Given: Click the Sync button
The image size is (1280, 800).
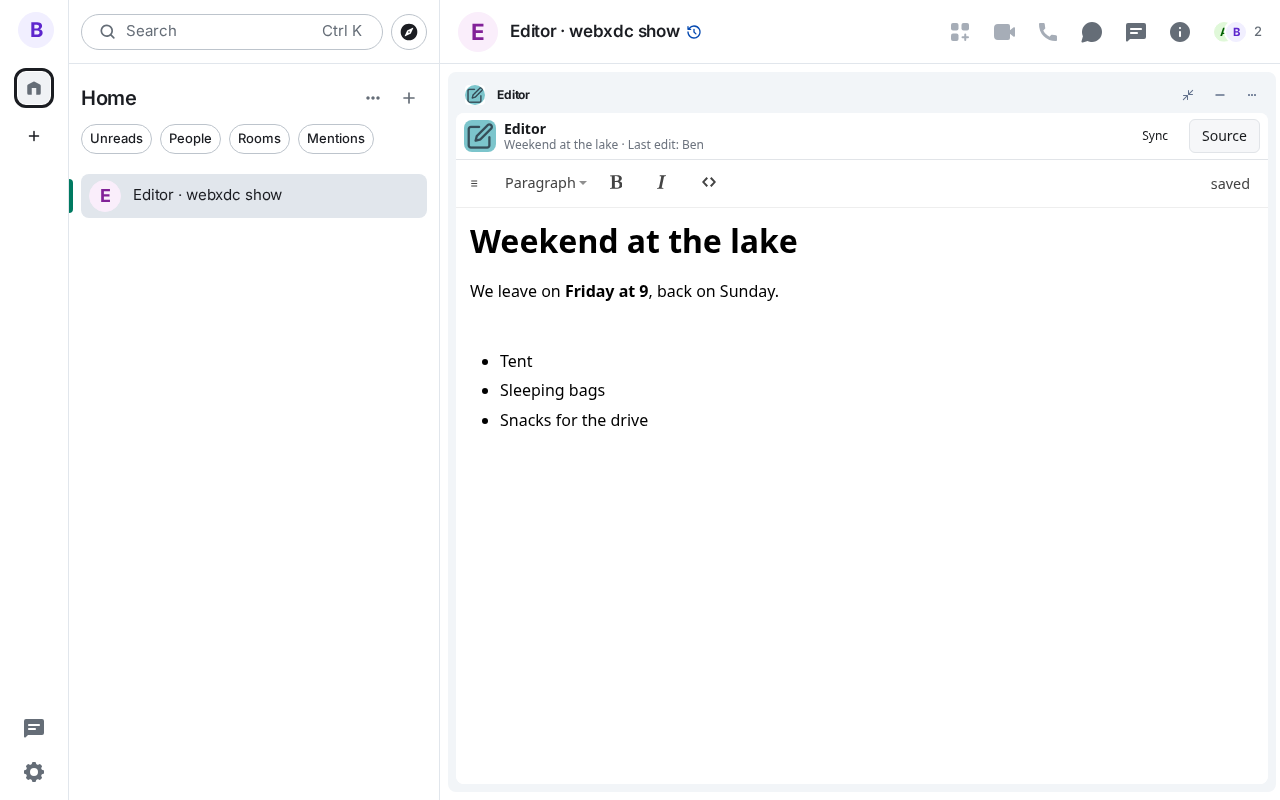Looking at the screenshot, I should (x=1155, y=136).
